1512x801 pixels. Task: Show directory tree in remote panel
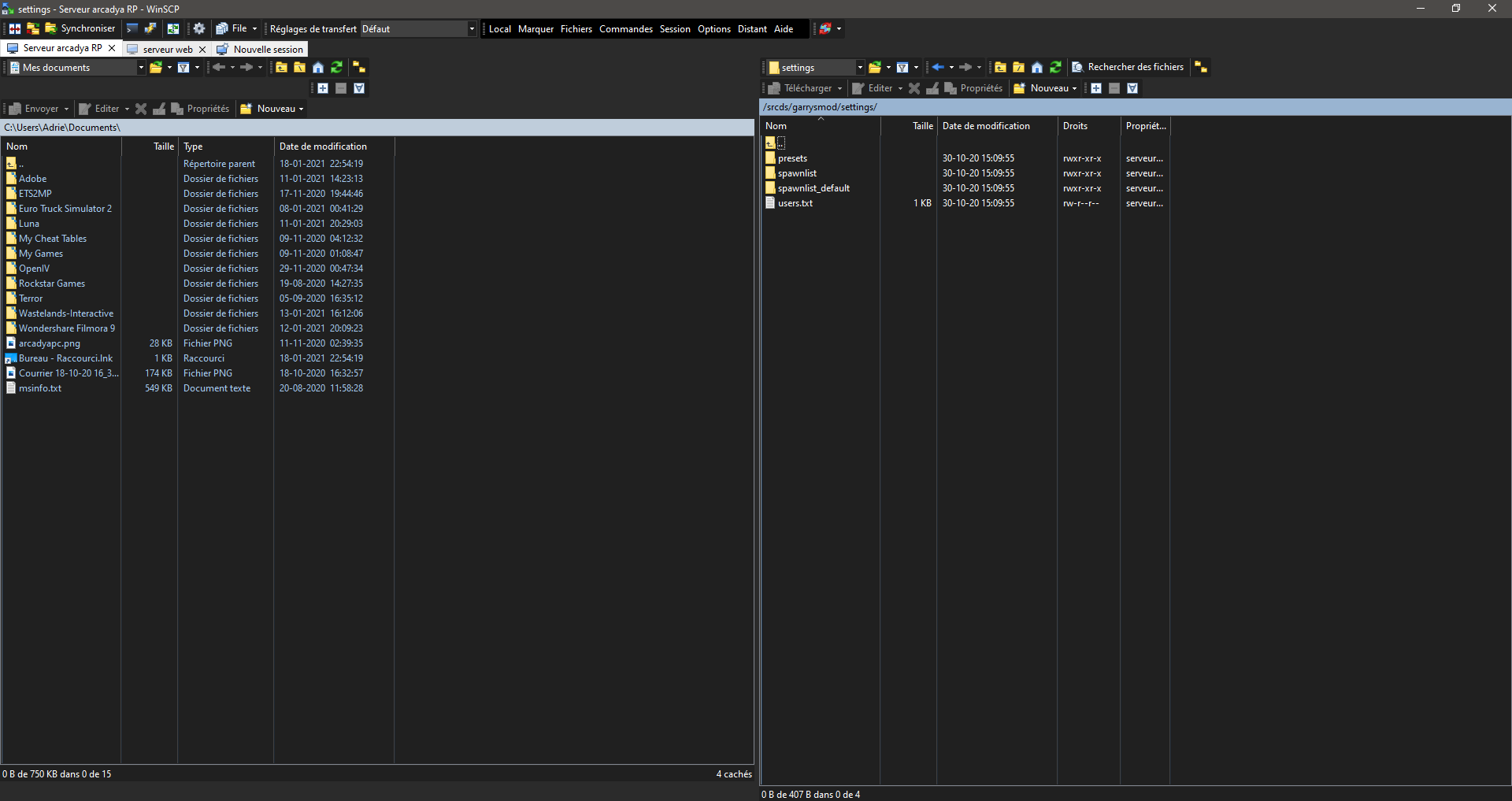pos(1201,68)
